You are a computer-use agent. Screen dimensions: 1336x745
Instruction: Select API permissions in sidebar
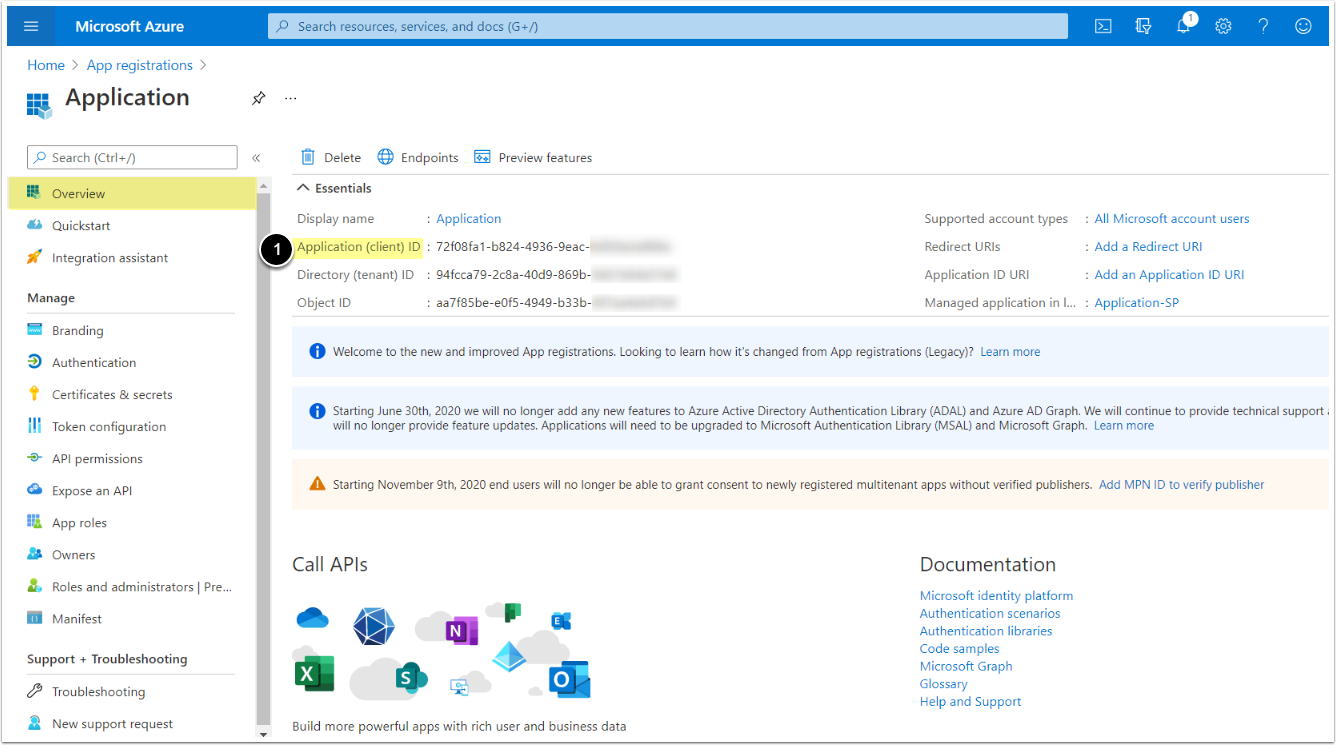[97, 459]
